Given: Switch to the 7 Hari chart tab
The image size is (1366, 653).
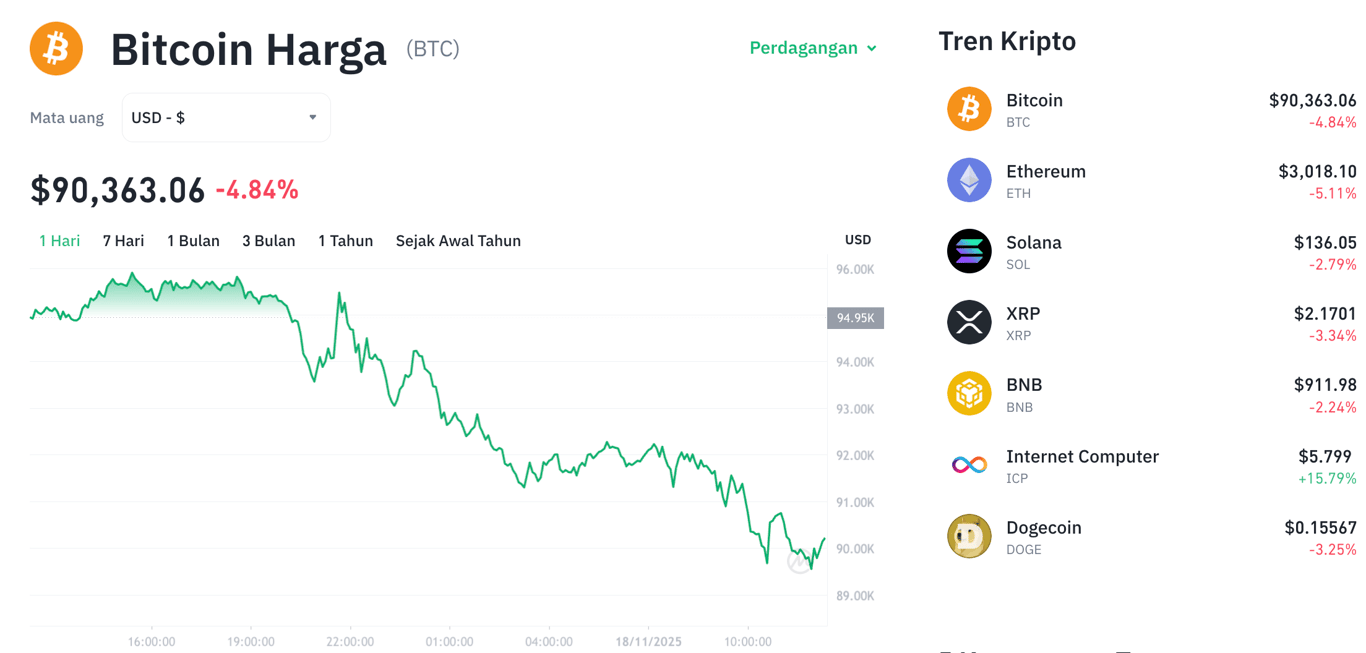Looking at the screenshot, I should tap(123, 240).
